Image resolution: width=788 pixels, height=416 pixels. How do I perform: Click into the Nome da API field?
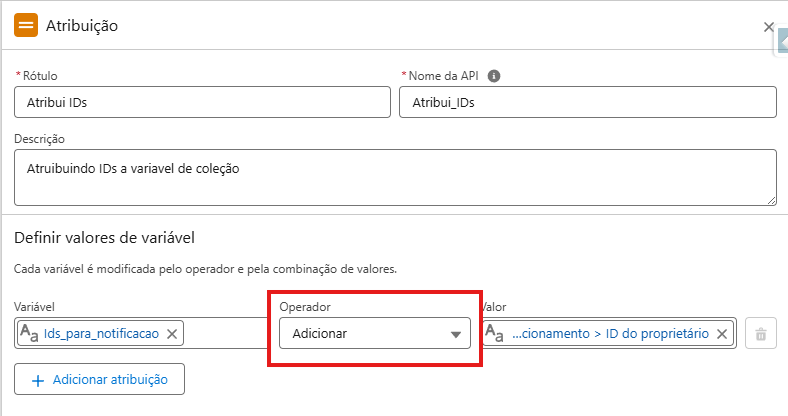pyautogui.click(x=587, y=102)
